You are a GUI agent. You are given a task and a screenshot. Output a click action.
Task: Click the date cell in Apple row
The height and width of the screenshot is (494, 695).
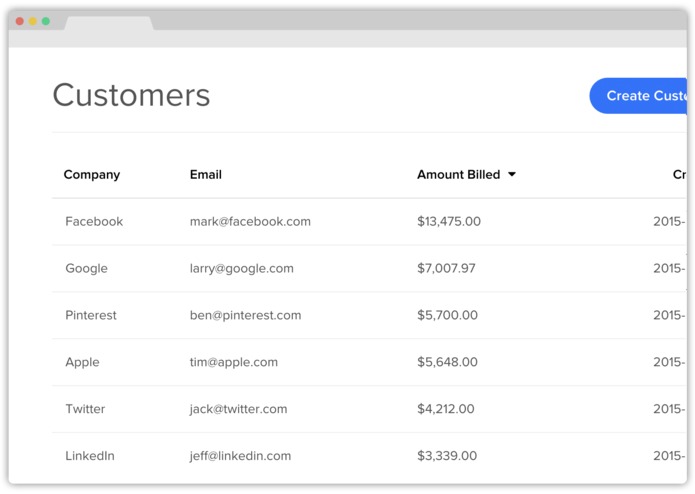669,362
